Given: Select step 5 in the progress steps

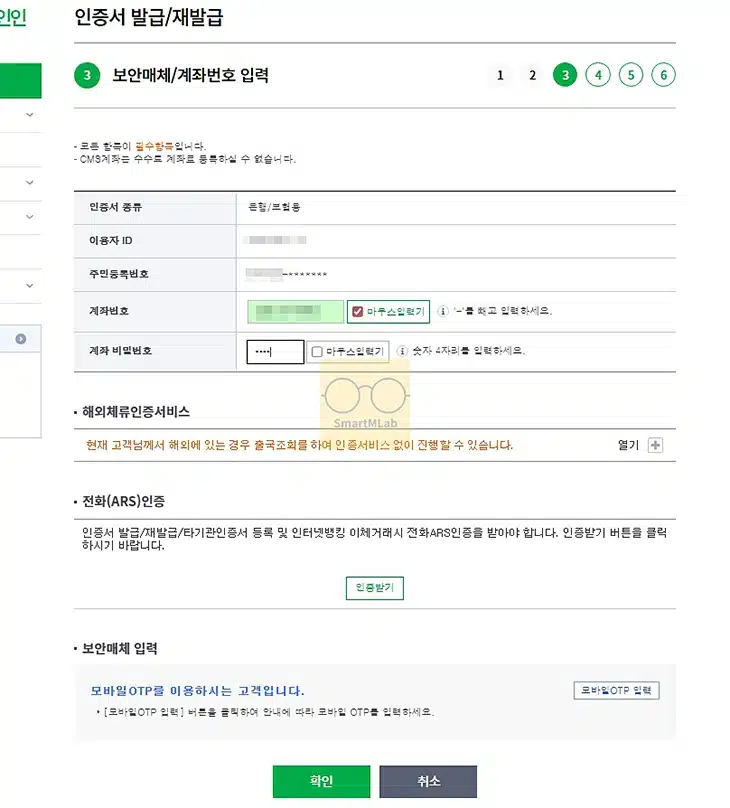Looking at the screenshot, I should [631, 75].
